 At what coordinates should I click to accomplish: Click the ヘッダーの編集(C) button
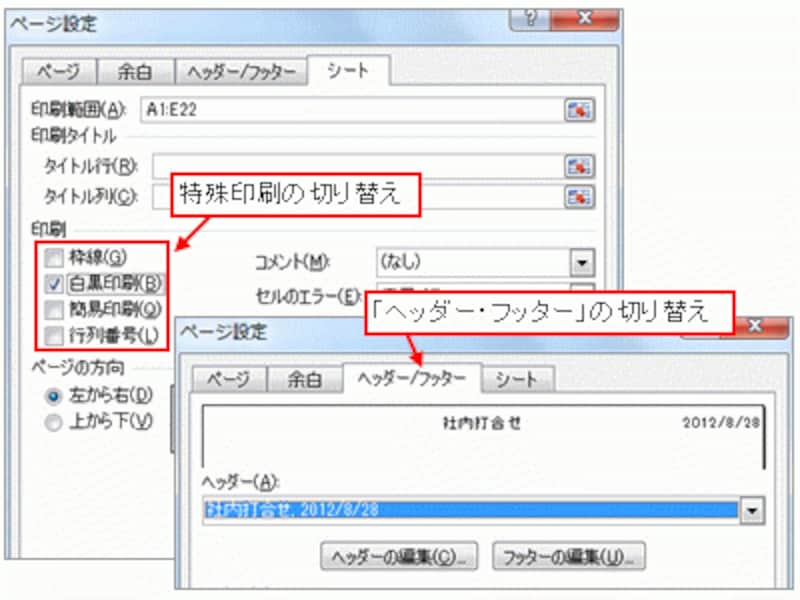point(399,557)
